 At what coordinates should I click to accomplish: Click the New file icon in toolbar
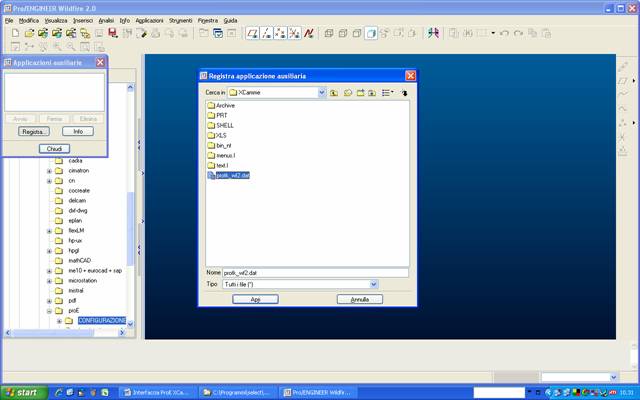tap(16, 33)
